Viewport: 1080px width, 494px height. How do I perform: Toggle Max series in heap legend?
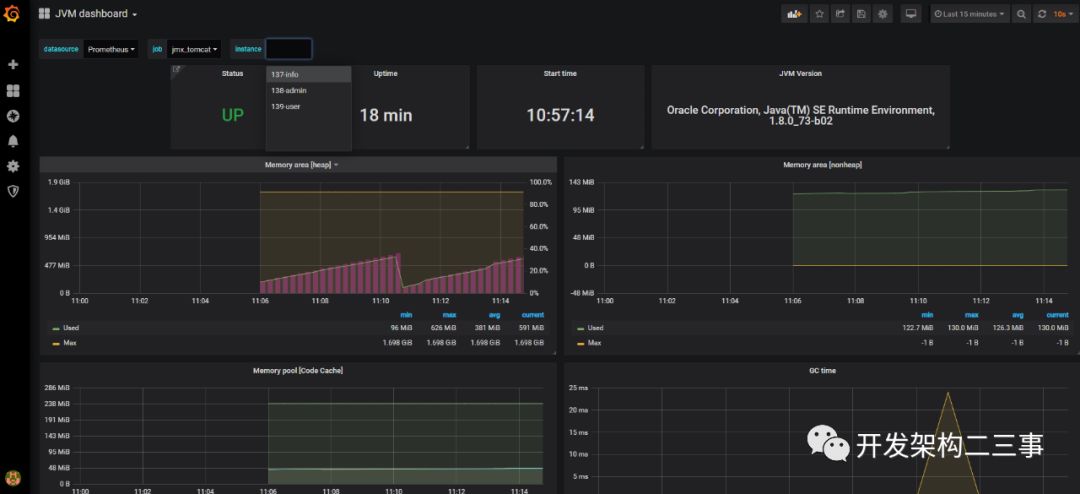coord(69,343)
